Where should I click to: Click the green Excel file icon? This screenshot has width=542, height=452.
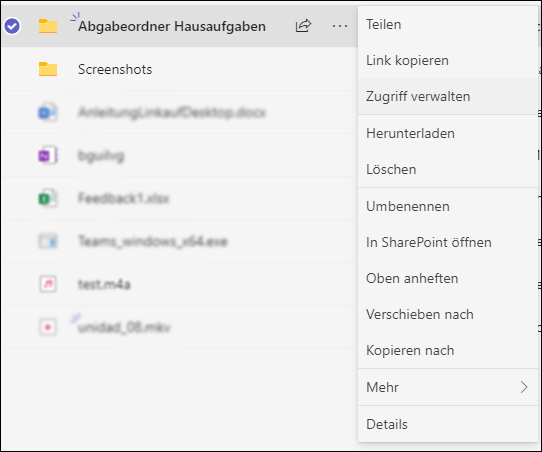(x=48, y=198)
